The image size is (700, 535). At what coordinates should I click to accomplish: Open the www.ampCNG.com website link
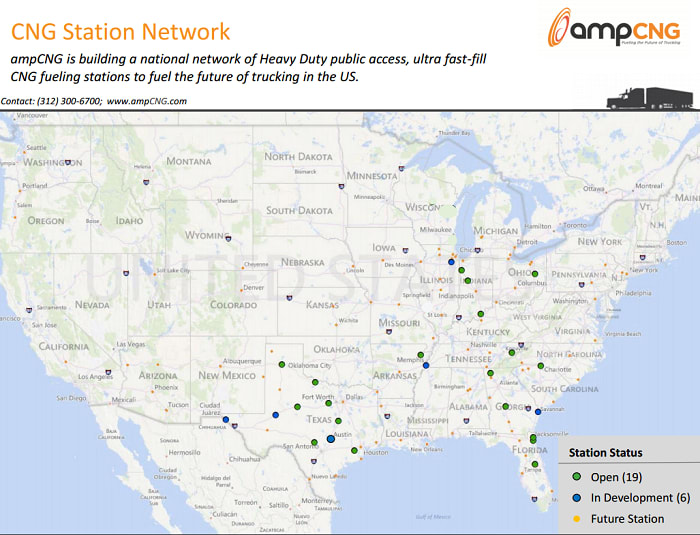146,101
